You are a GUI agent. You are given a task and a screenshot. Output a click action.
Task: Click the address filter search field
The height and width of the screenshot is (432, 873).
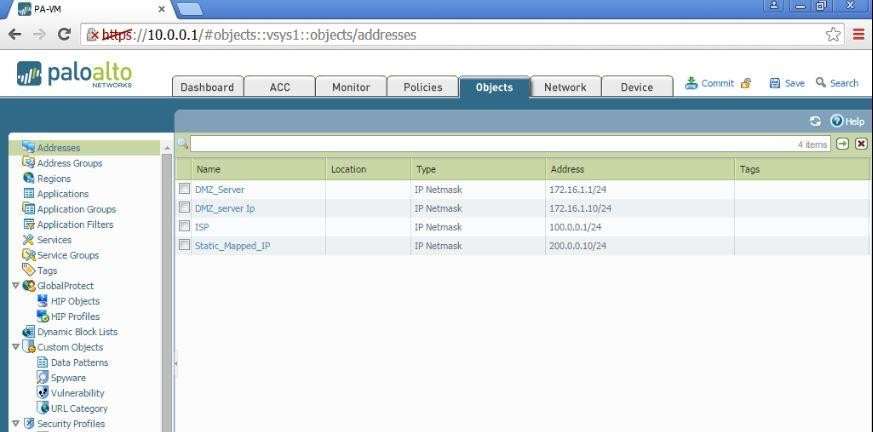tap(490, 144)
